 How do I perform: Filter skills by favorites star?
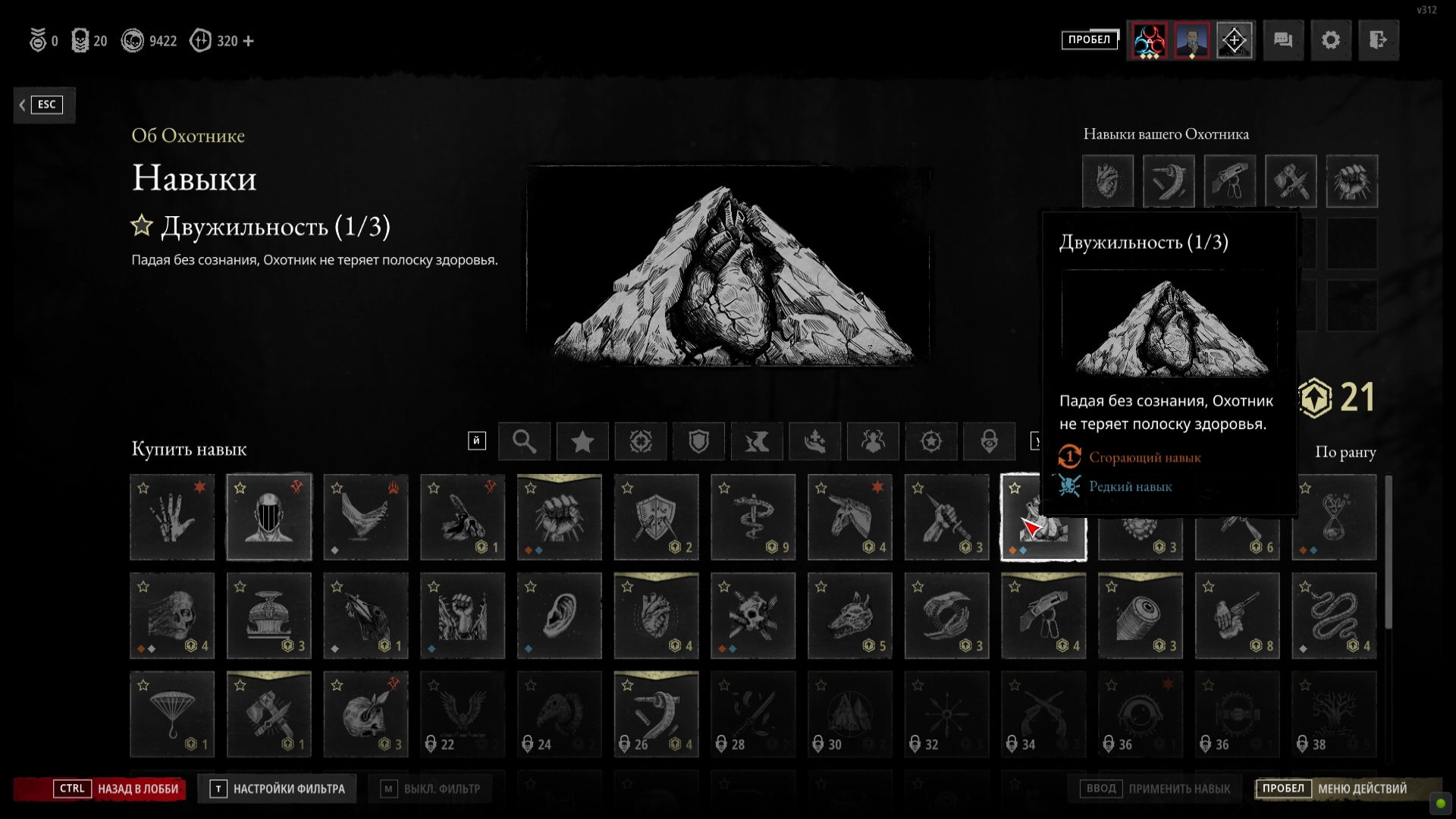tap(582, 441)
